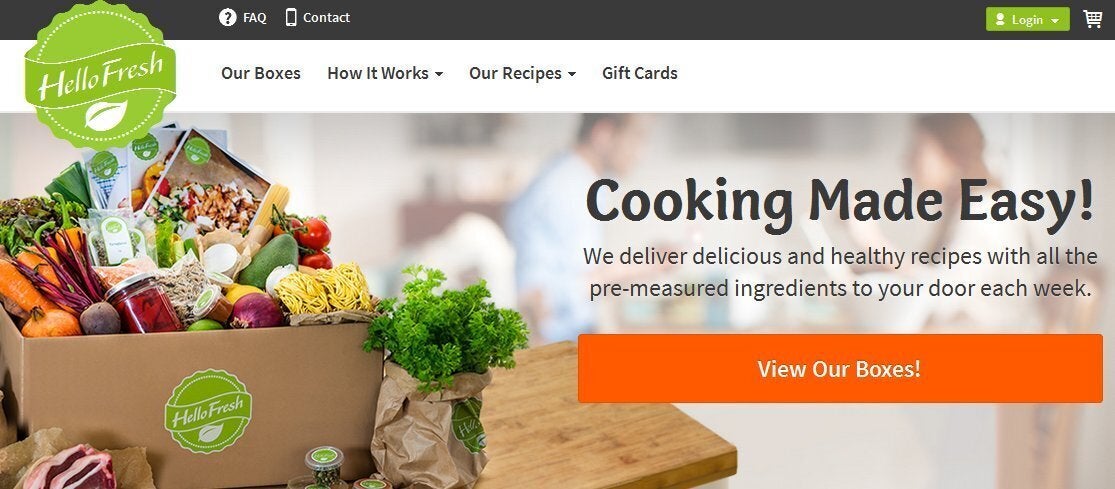Click the HelloFresh logo badge
The image size is (1115, 489).
[x=100, y=74]
